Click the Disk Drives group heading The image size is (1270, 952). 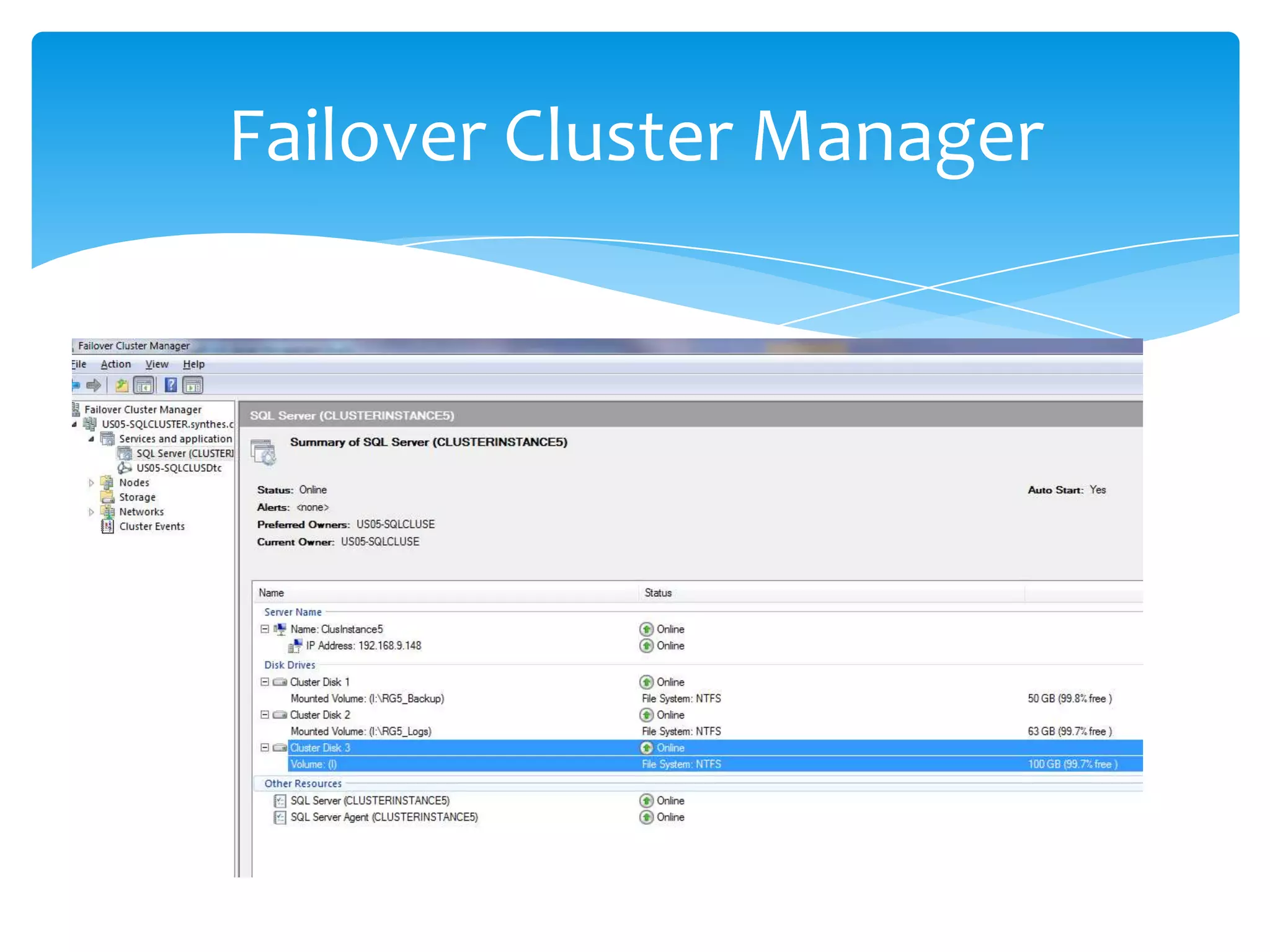coord(290,665)
